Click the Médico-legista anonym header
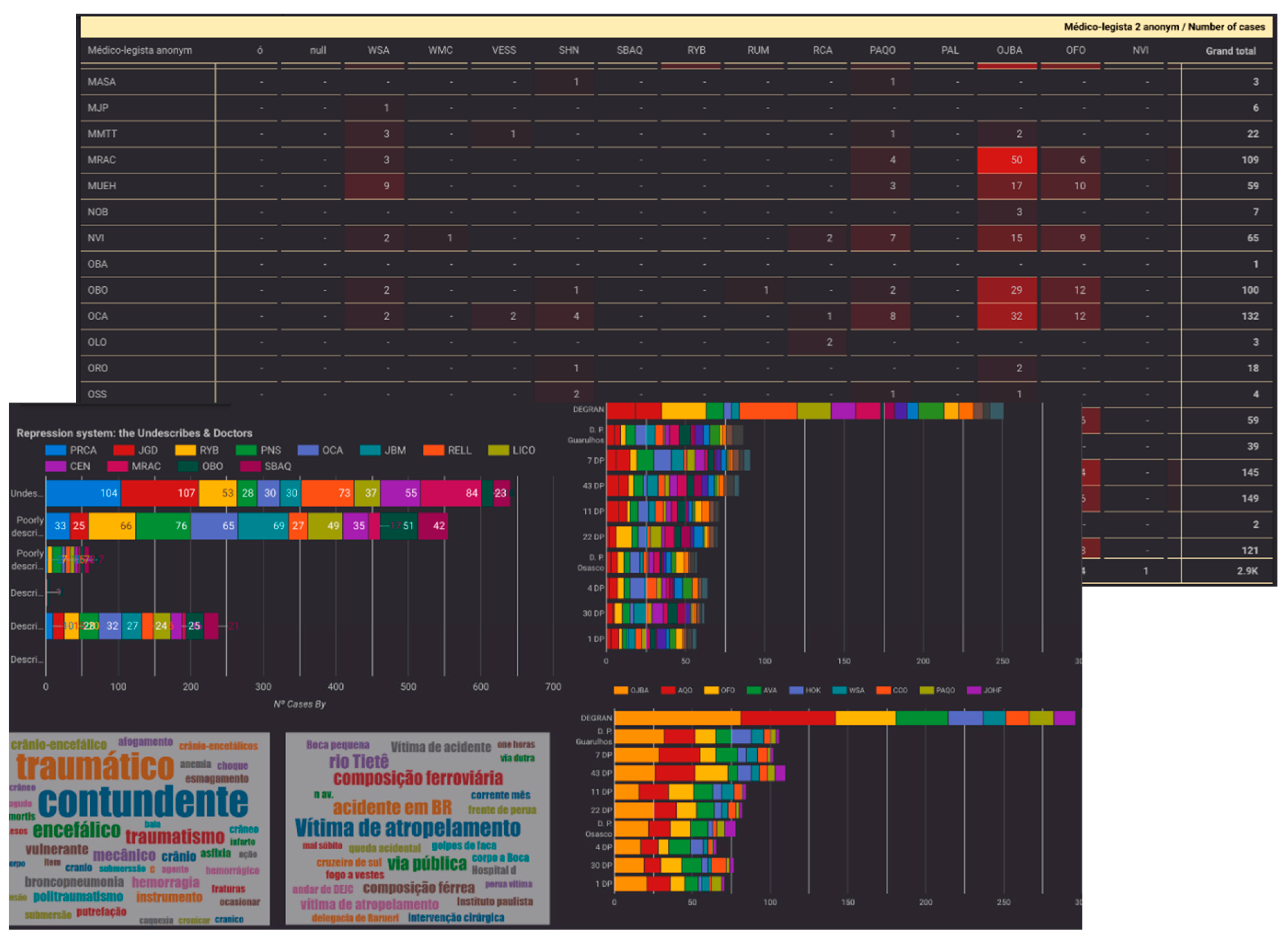 pos(140,50)
